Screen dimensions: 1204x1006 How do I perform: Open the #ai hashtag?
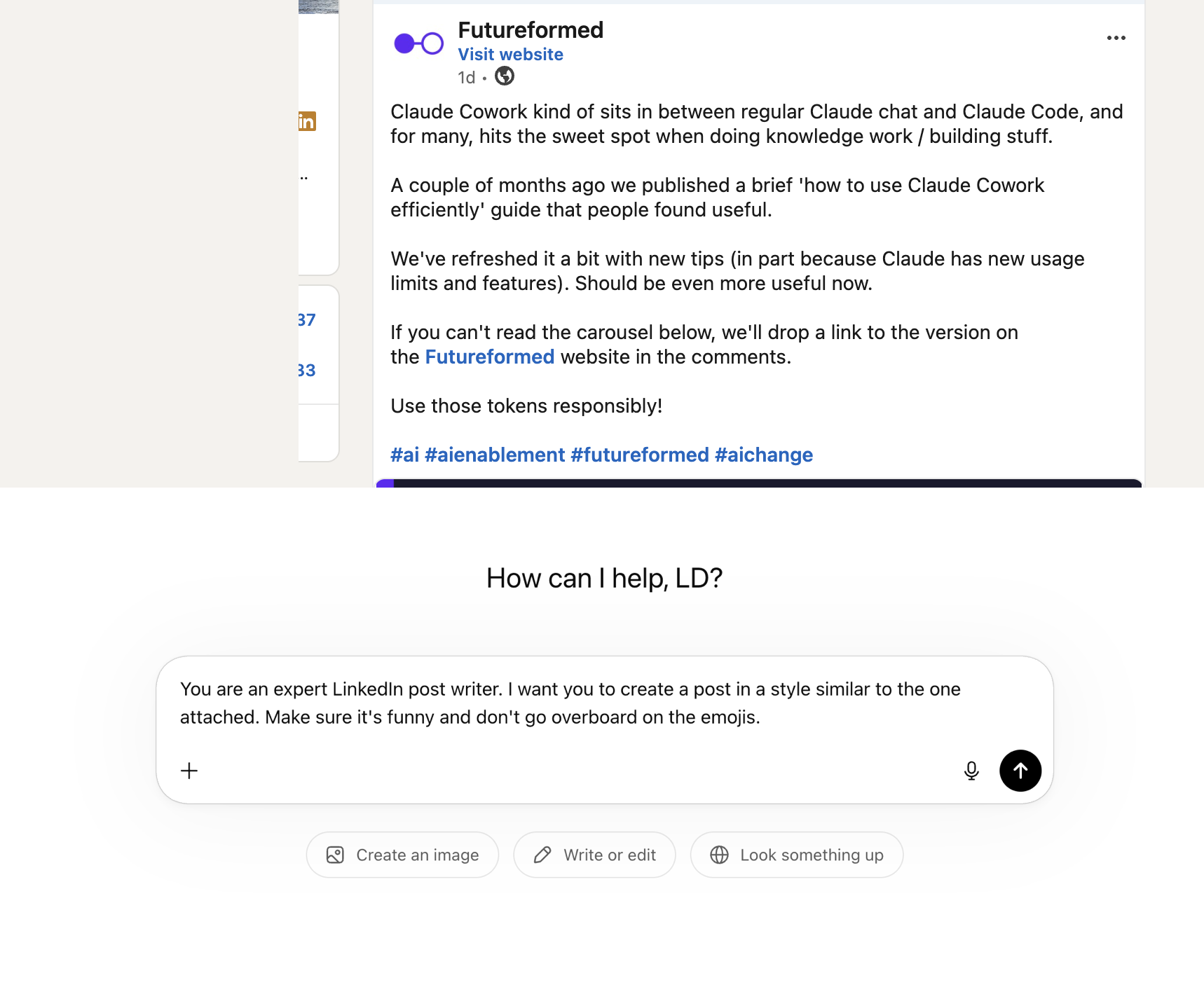404,455
